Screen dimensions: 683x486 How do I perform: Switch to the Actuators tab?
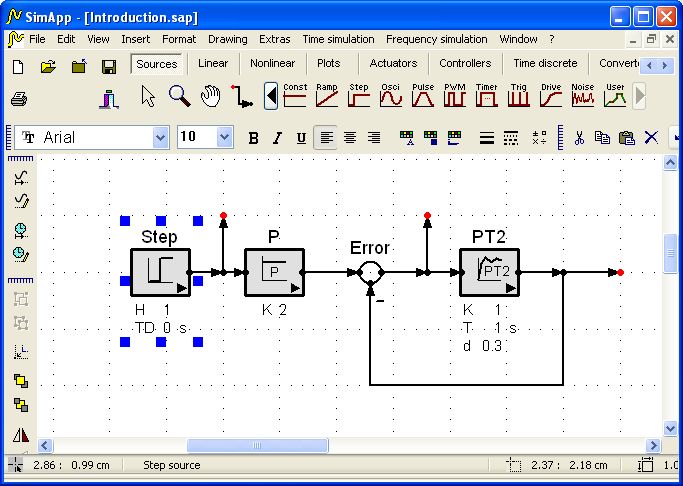click(393, 63)
